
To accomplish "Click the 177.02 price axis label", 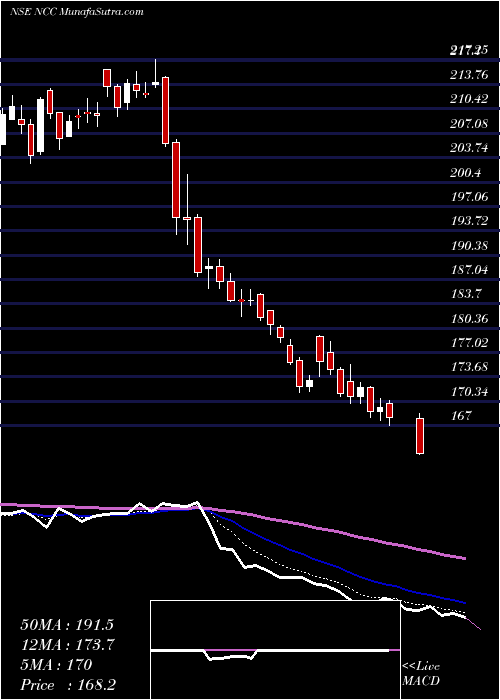I will coord(469,343).
